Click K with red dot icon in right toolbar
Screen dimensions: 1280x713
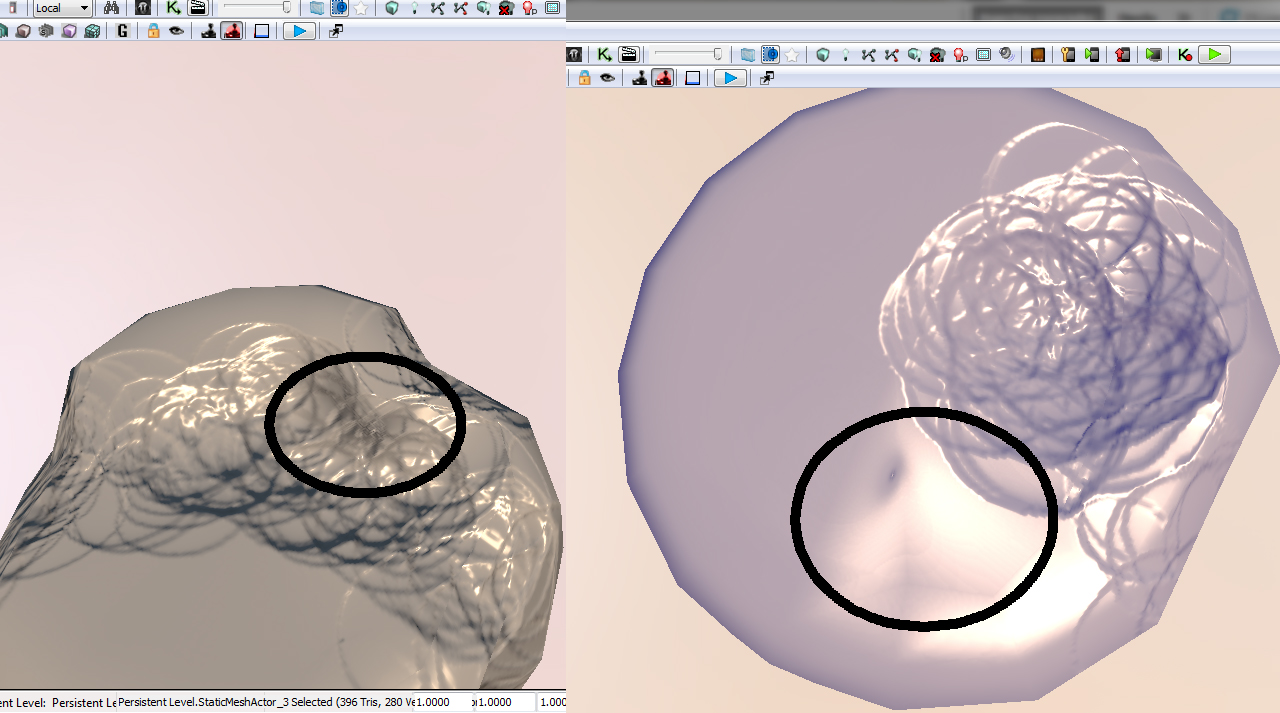tap(1185, 55)
